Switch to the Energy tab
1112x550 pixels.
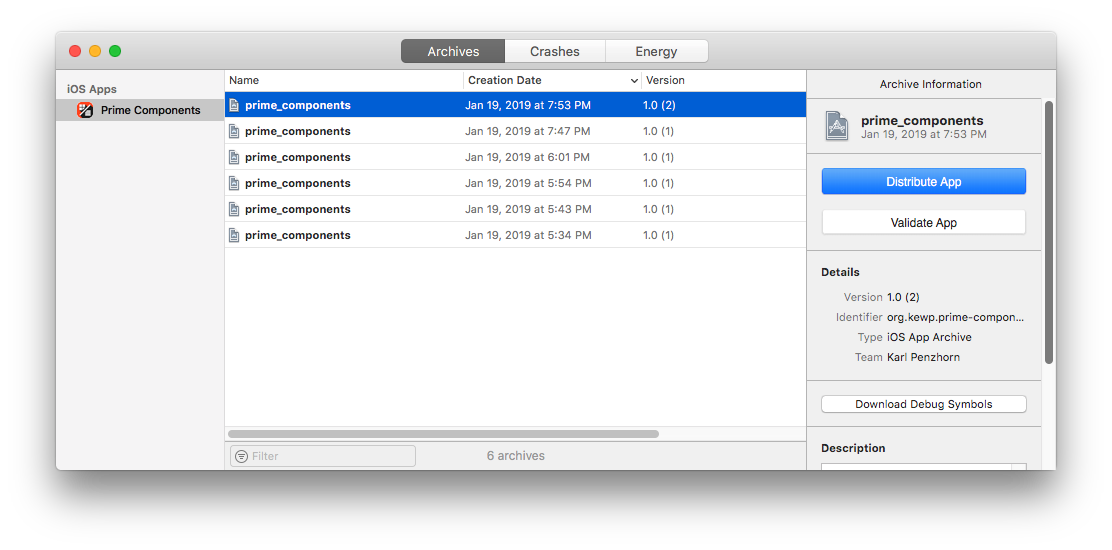656,51
